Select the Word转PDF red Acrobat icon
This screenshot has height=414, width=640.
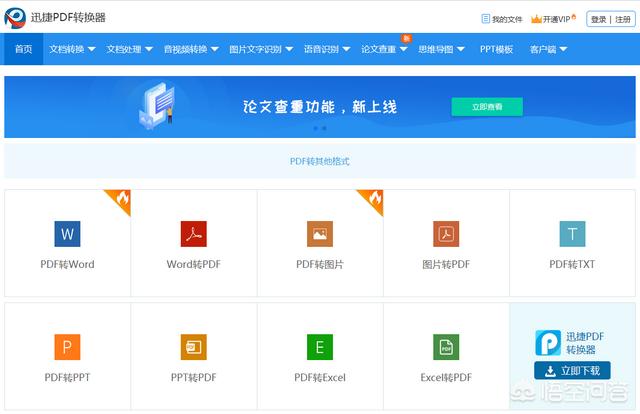click(193, 234)
